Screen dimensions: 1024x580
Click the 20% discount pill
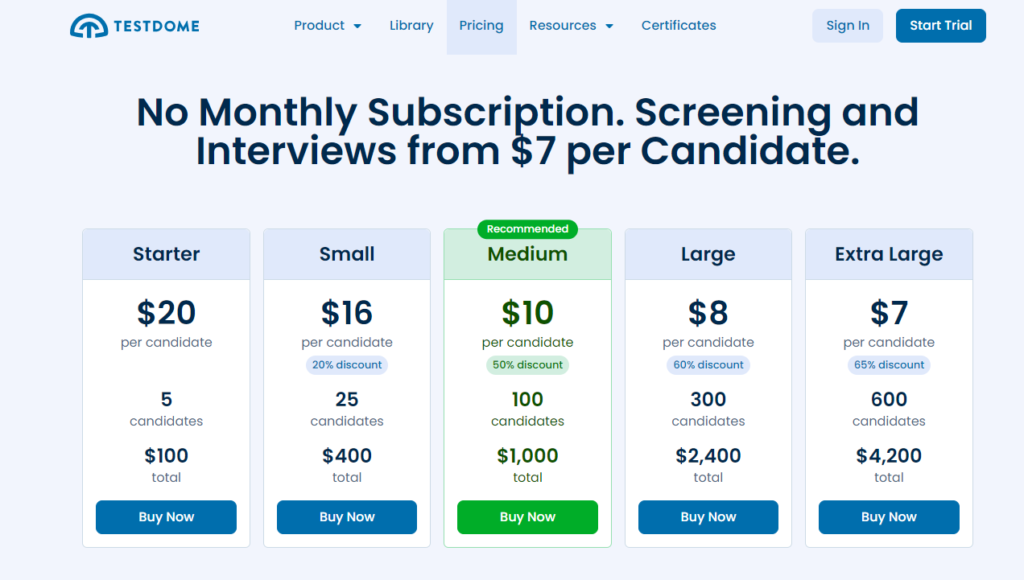[346, 365]
